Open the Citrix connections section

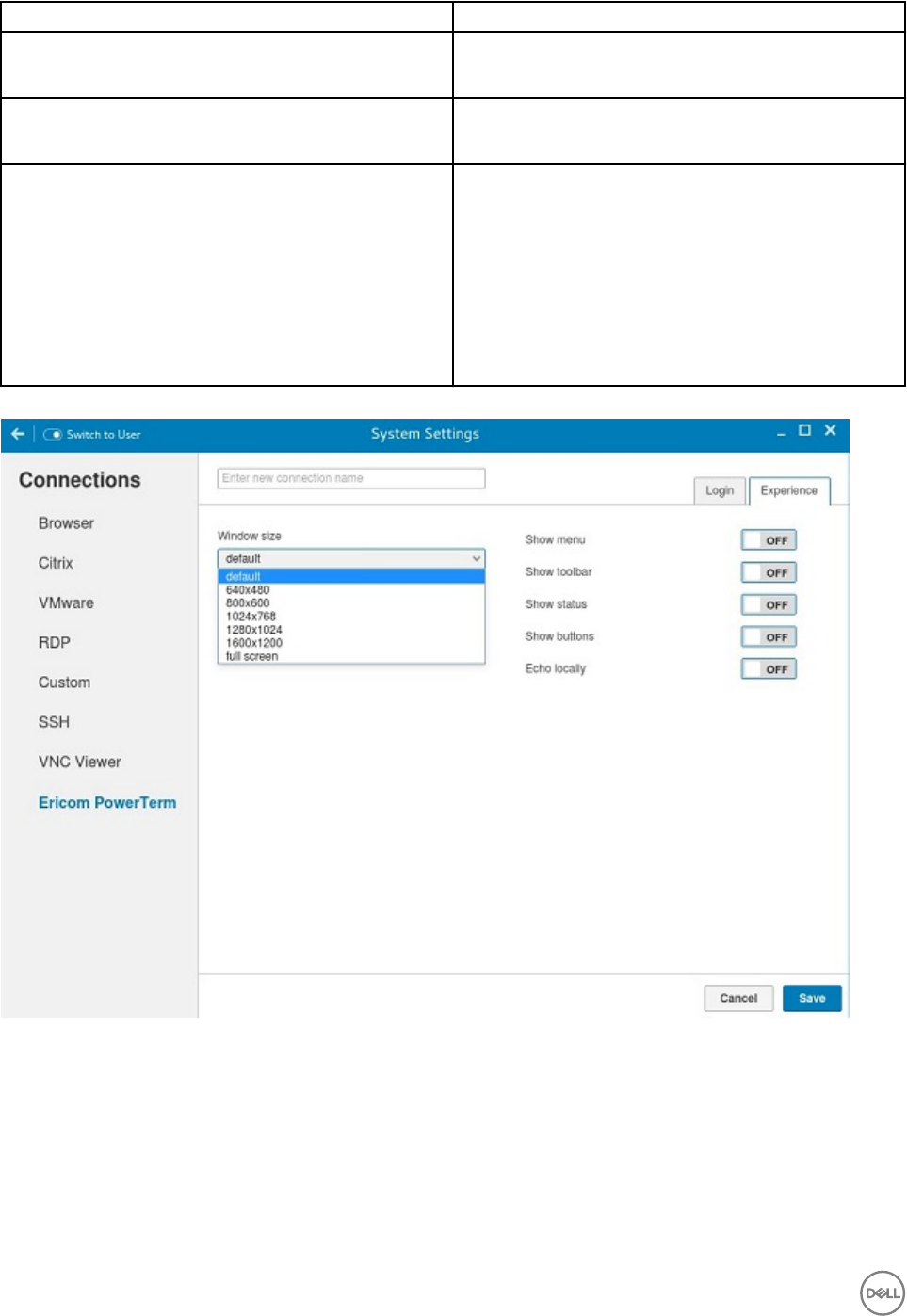[56, 563]
